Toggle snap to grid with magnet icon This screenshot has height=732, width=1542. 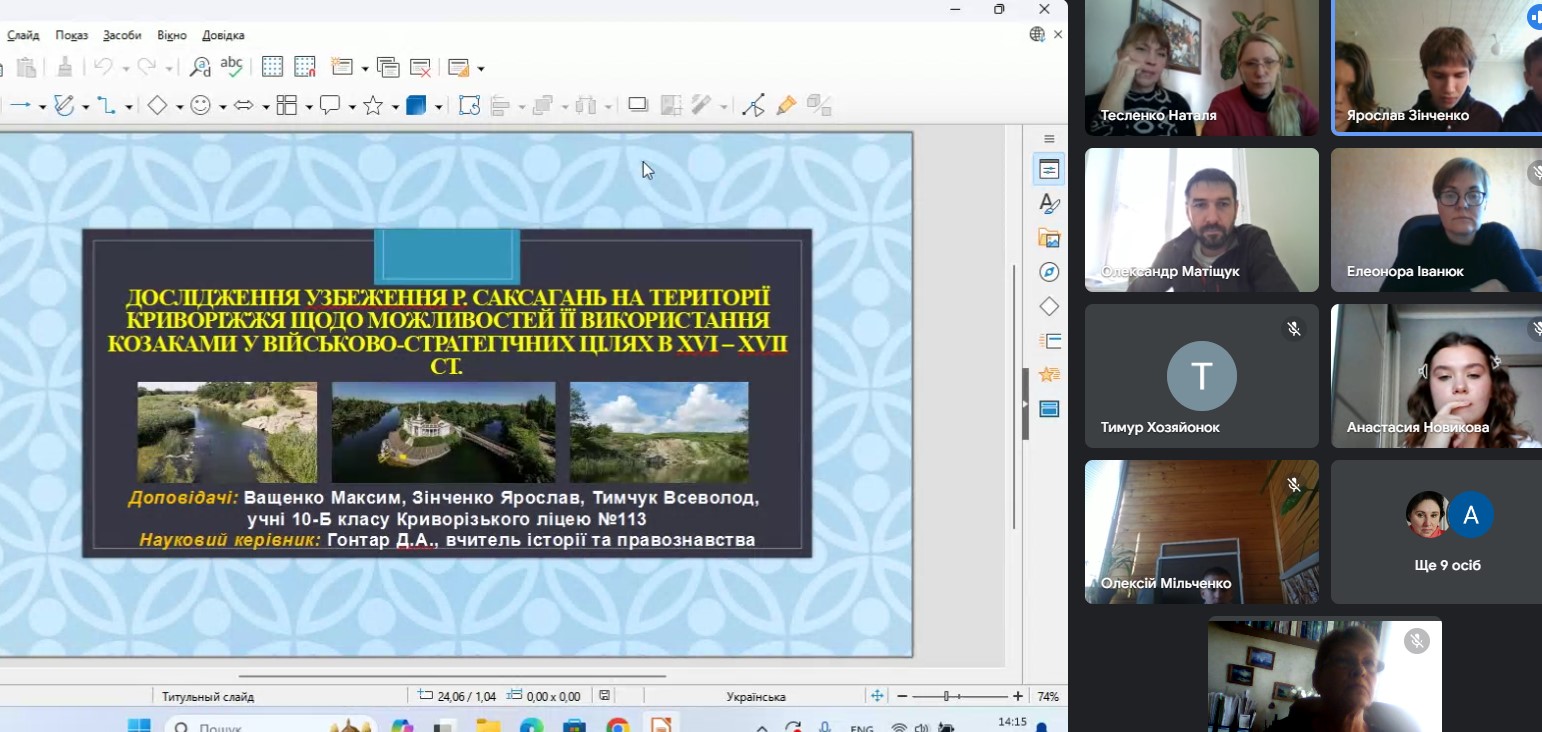point(305,67)
